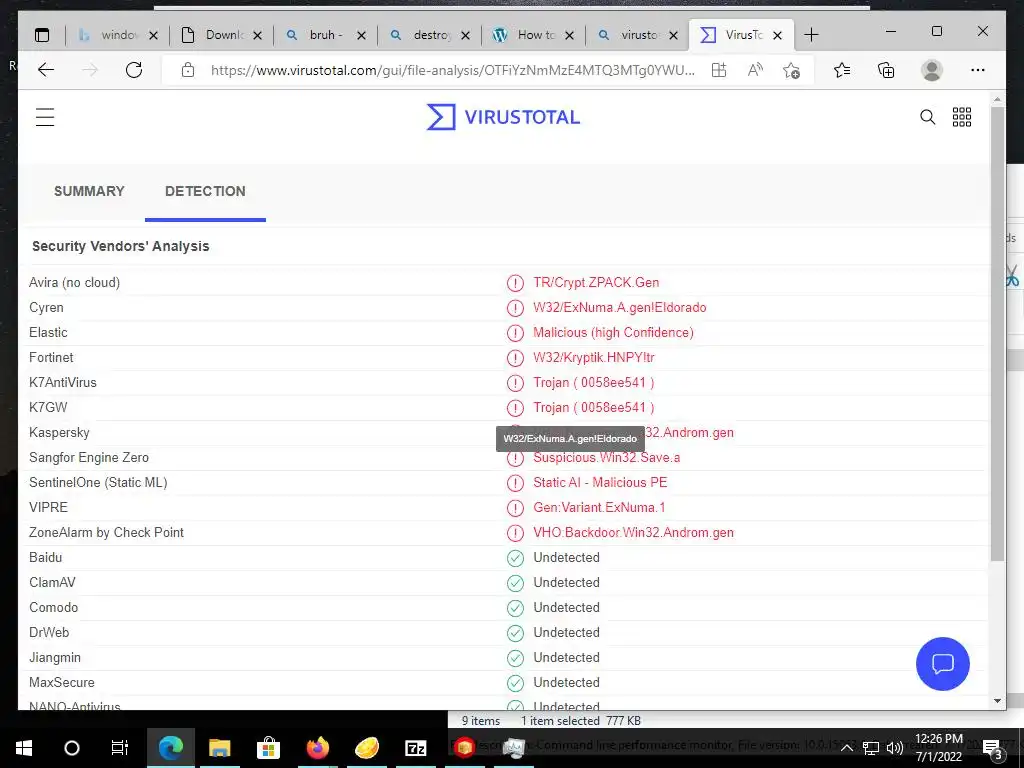Image resolution: width=1024 pixels, height=768 pixels.
Task: Open Task View in taskbar
Action: click(x=120, y=748)
